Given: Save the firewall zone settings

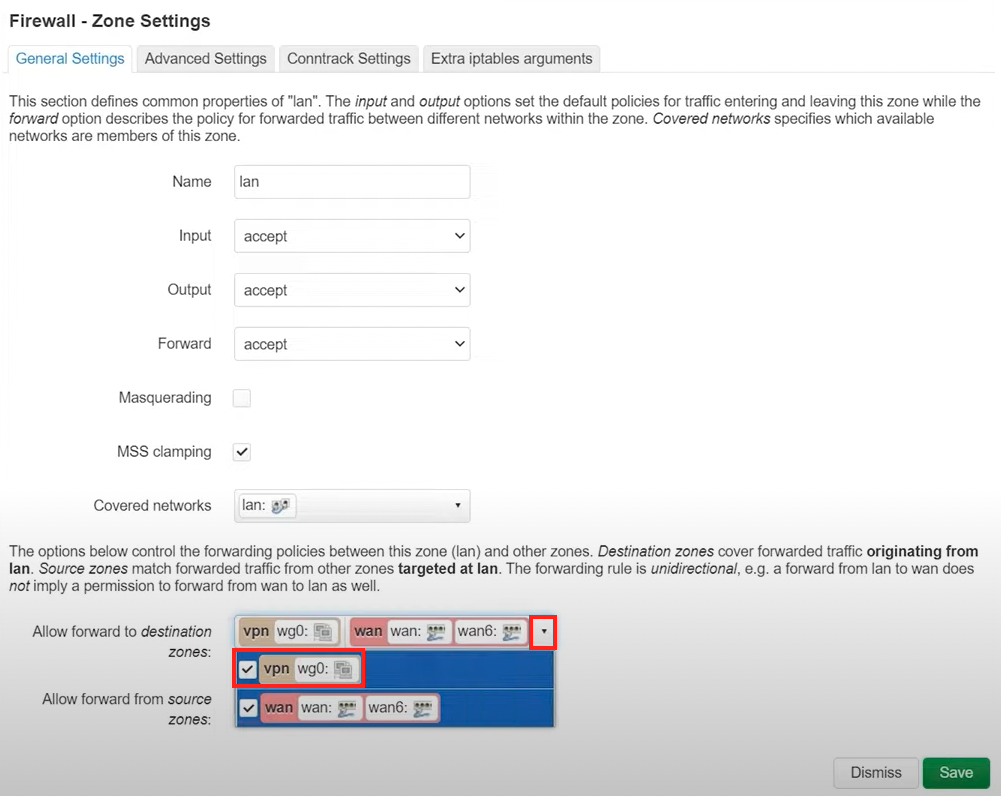Looking at the screenshot, I should pyautogui.click(x=955, y=772).
